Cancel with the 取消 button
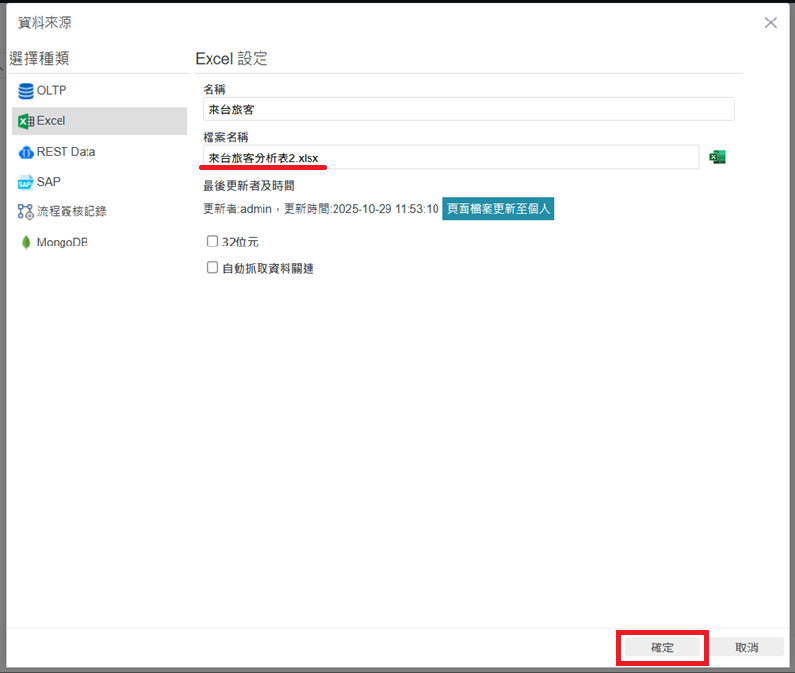The image size is (795, 673). (x=747, y=648)
